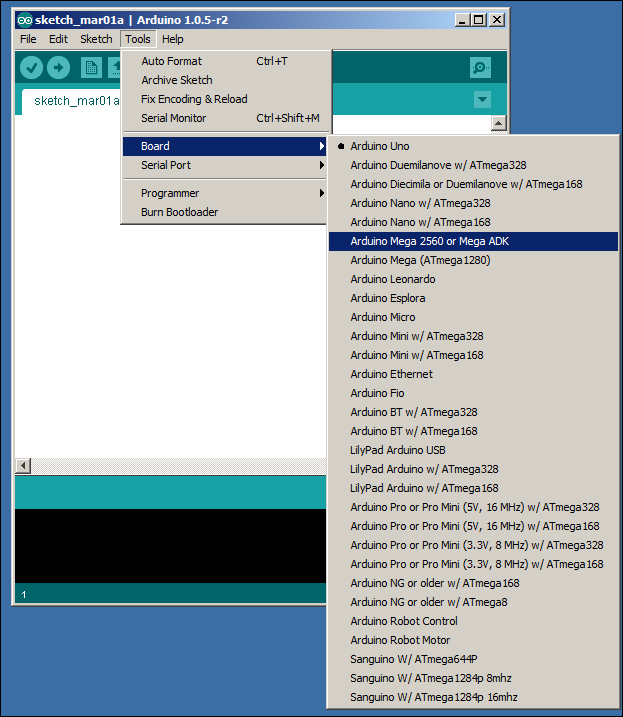Screen dimensions: 623x717
Task: Switch to the sketch_mar01a tab
Action: click(x=72, y=101)
